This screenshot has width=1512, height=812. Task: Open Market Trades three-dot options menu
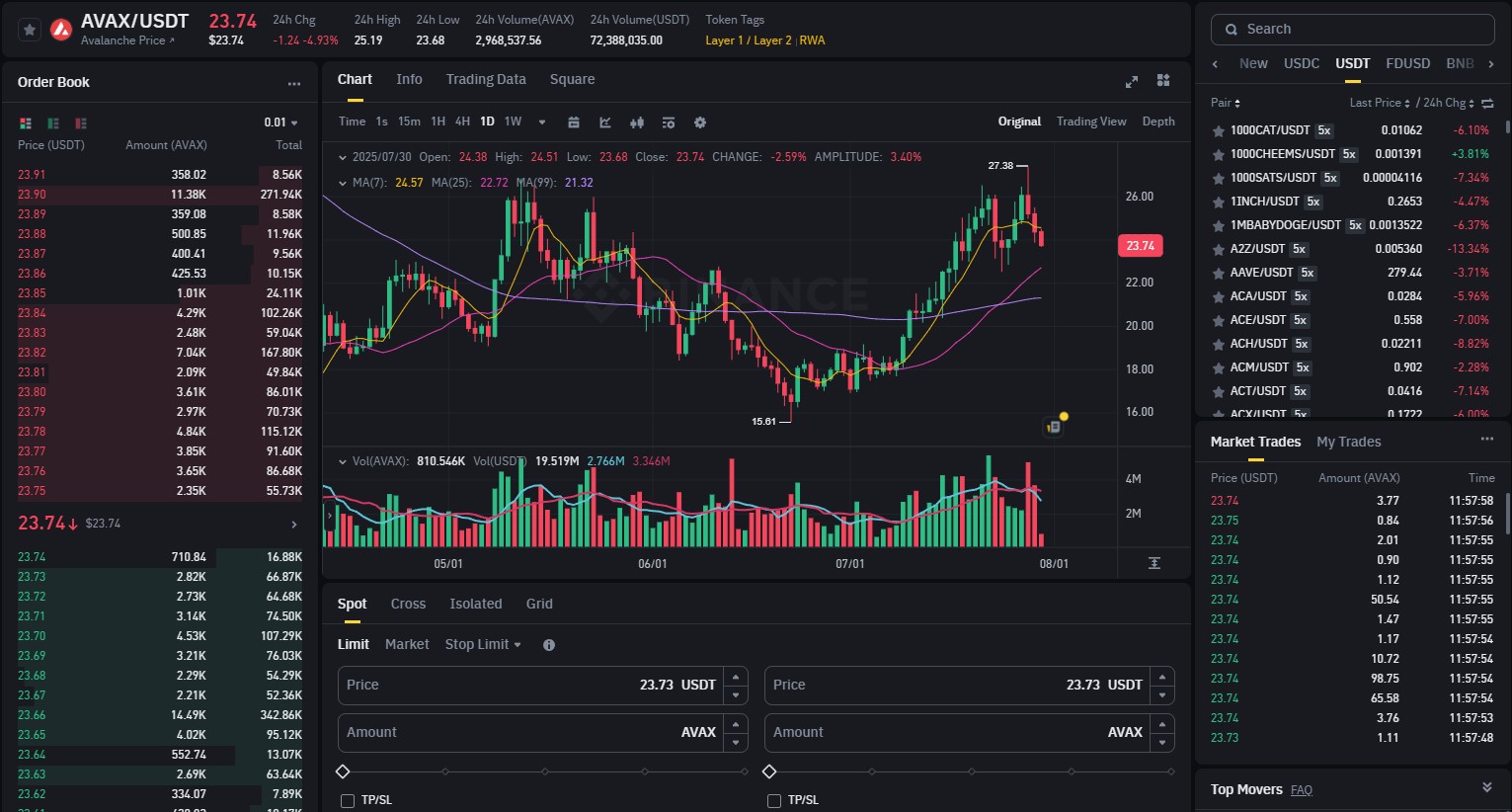pyautogui.click(x=1487, y=439)
